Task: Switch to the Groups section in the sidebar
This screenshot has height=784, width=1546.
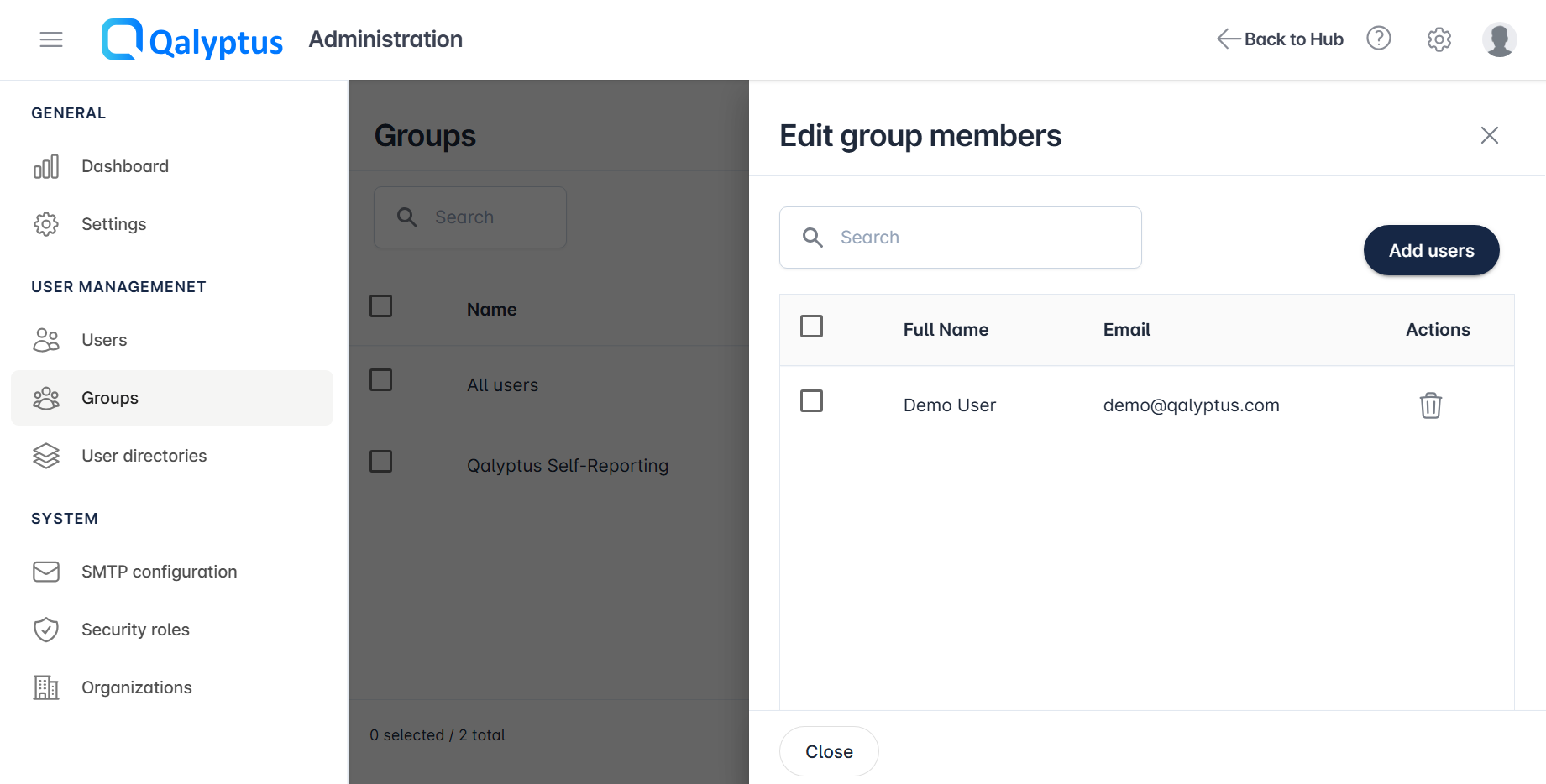Action: tap(109, 398)
